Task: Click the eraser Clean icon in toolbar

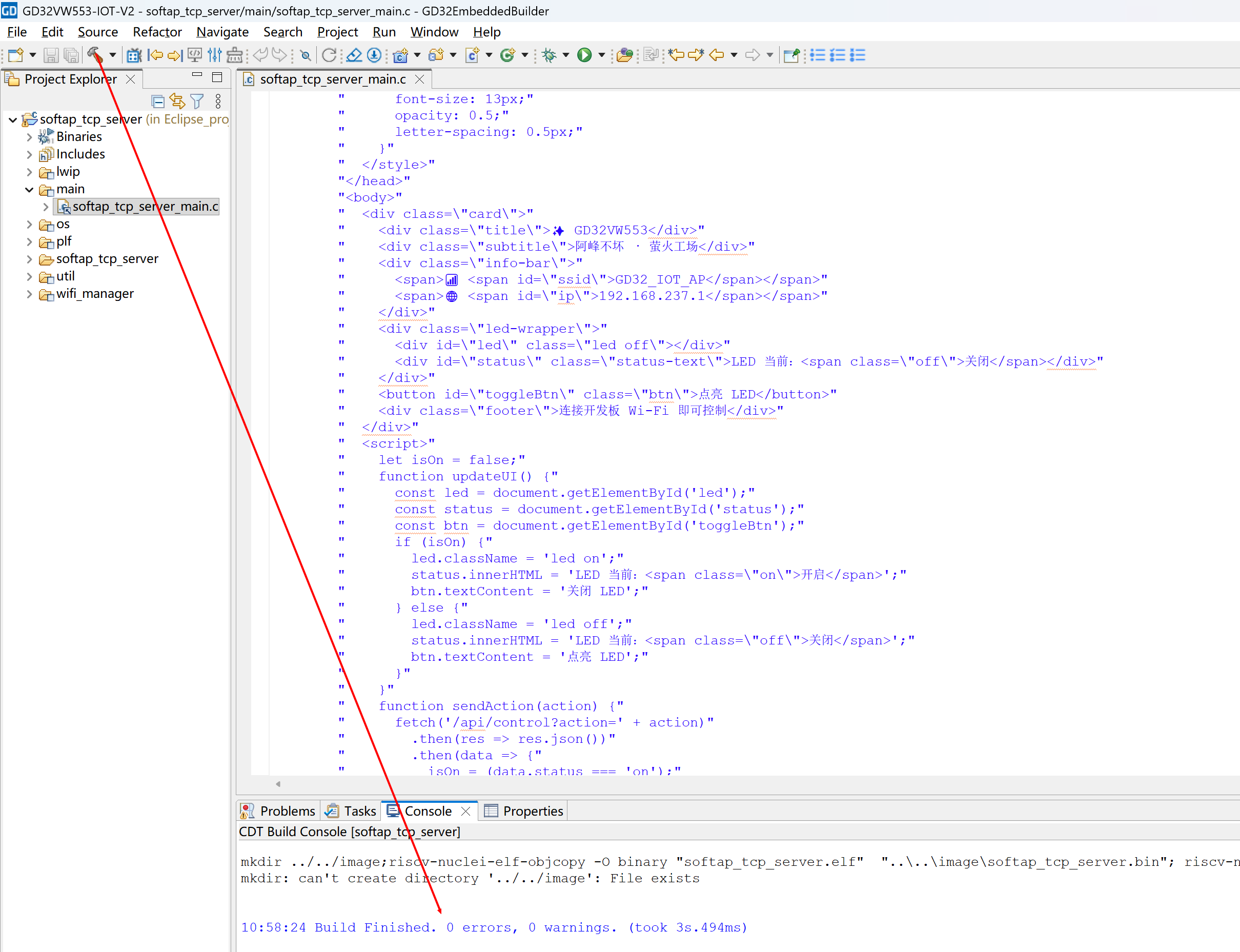Action: tap(354, 55)
